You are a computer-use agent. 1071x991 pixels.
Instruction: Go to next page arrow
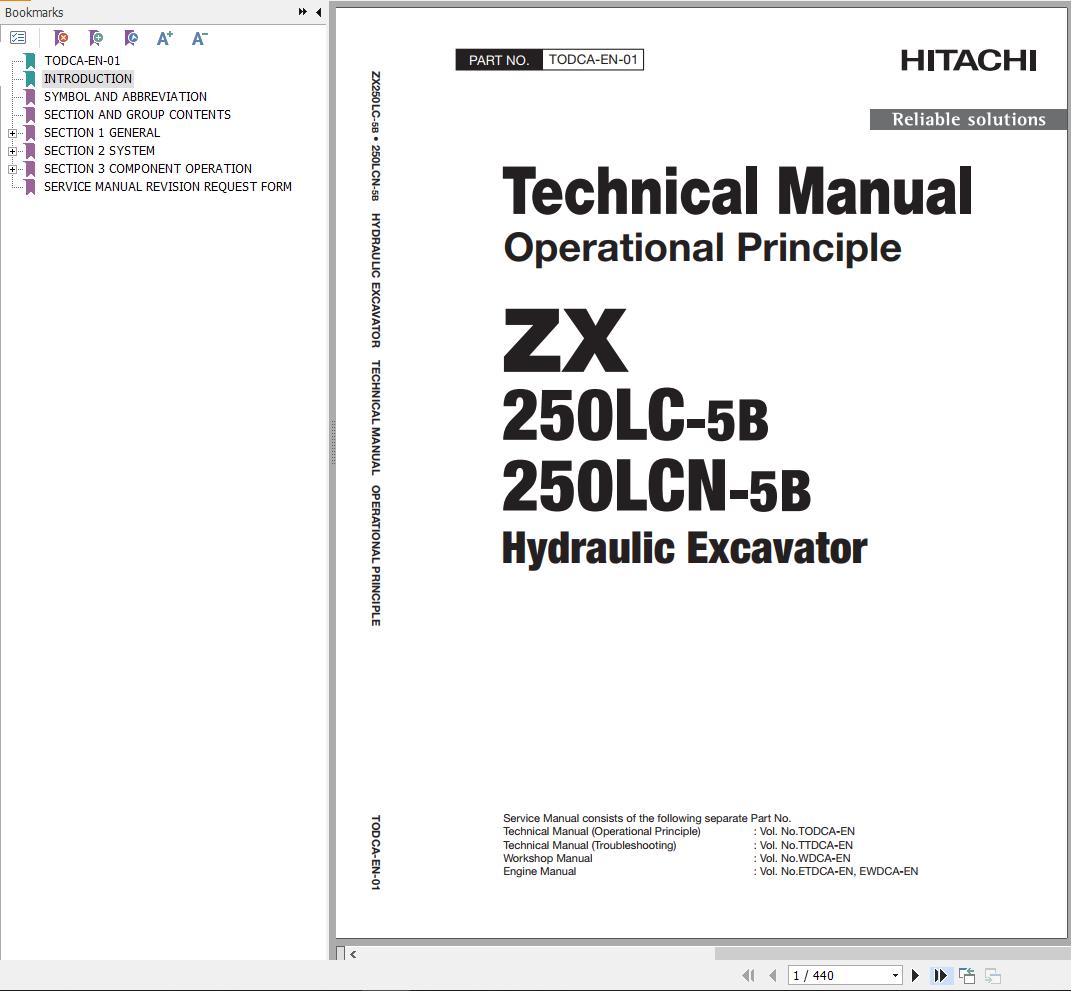tap(915, 975)
